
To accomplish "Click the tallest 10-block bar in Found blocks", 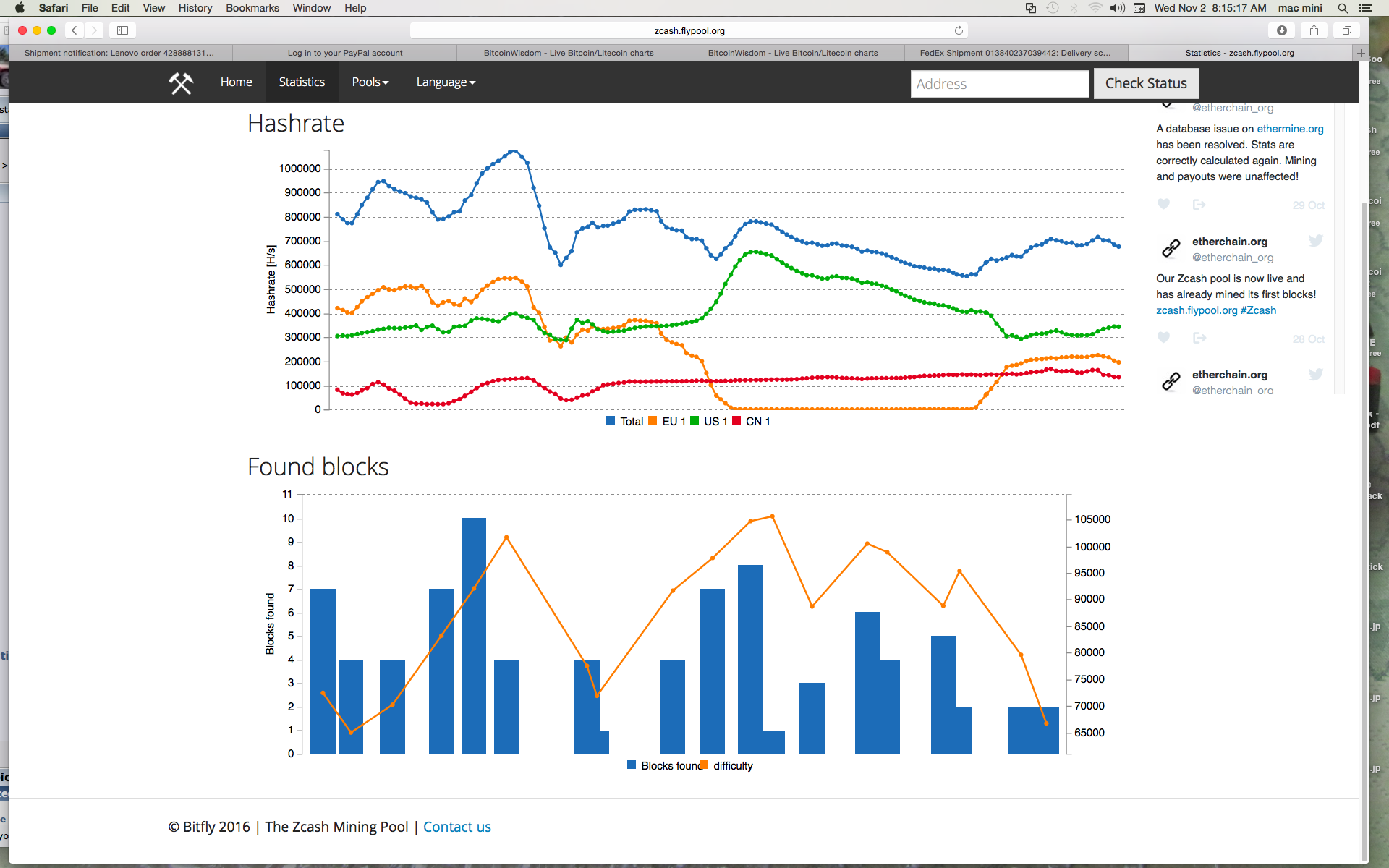I will pos(474,636).
